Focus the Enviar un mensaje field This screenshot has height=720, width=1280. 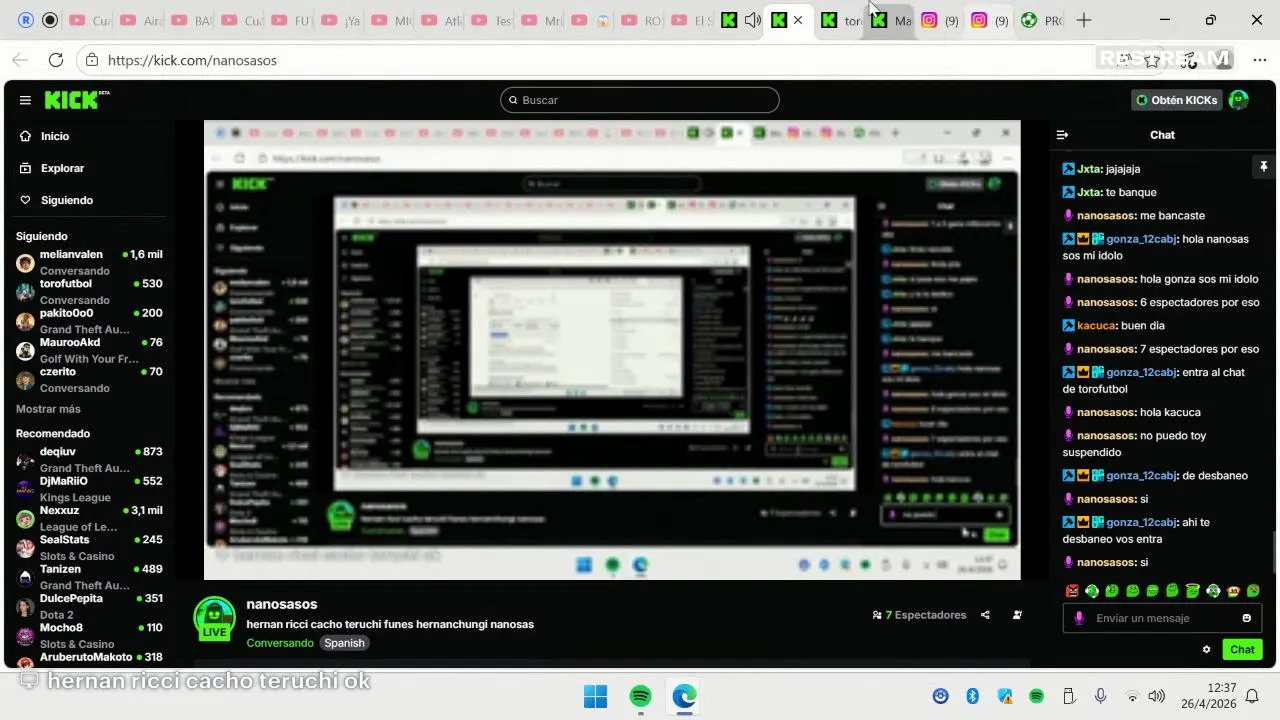1162,618
